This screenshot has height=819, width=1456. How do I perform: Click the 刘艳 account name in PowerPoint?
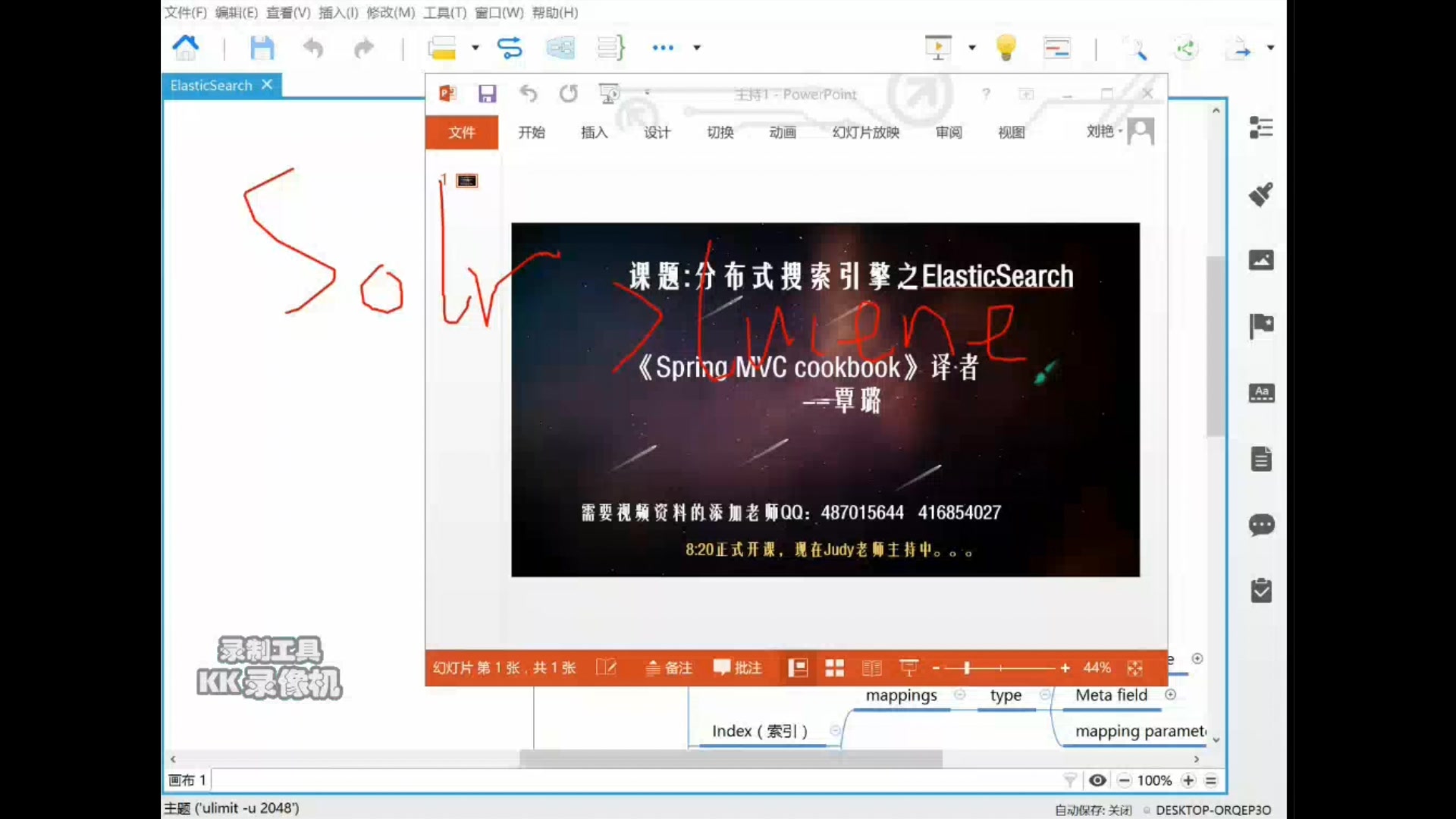click(x=1100, y=131)
